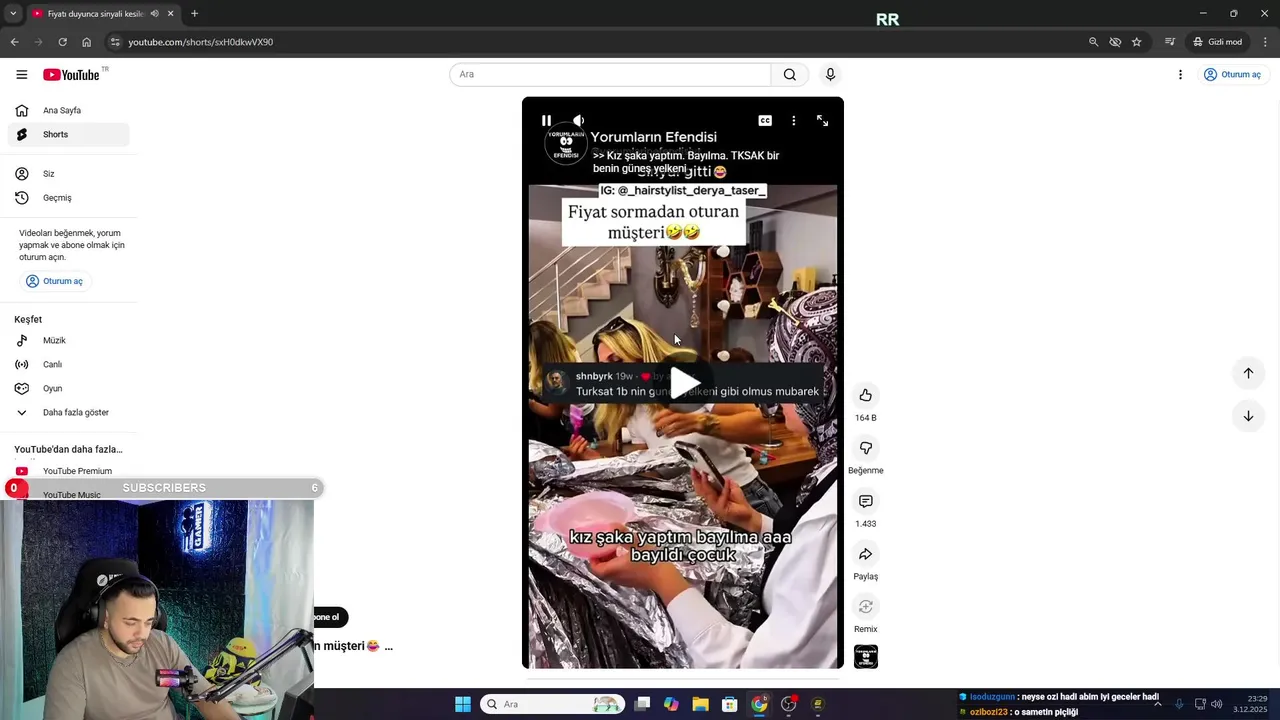
Task: Mute the tab via its speaker icon
Action: [x=154, y=14]
